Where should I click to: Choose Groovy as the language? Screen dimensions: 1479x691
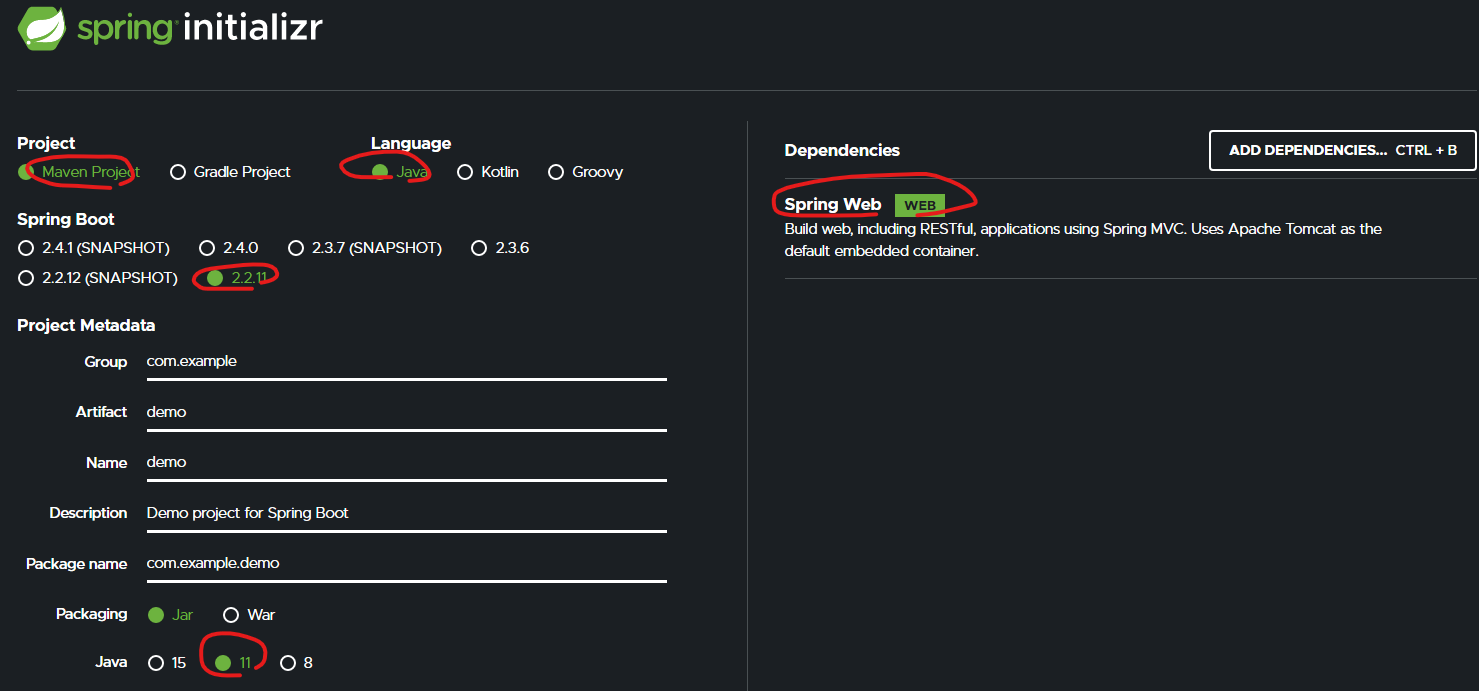pyautogui.click(x=556, y=172)
